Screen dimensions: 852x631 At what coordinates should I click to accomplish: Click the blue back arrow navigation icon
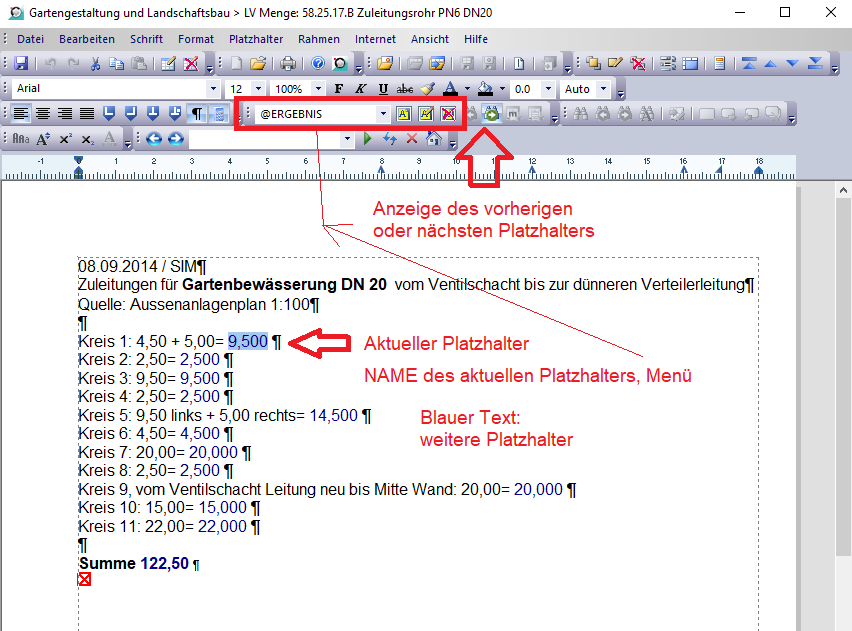pos(154,139)
